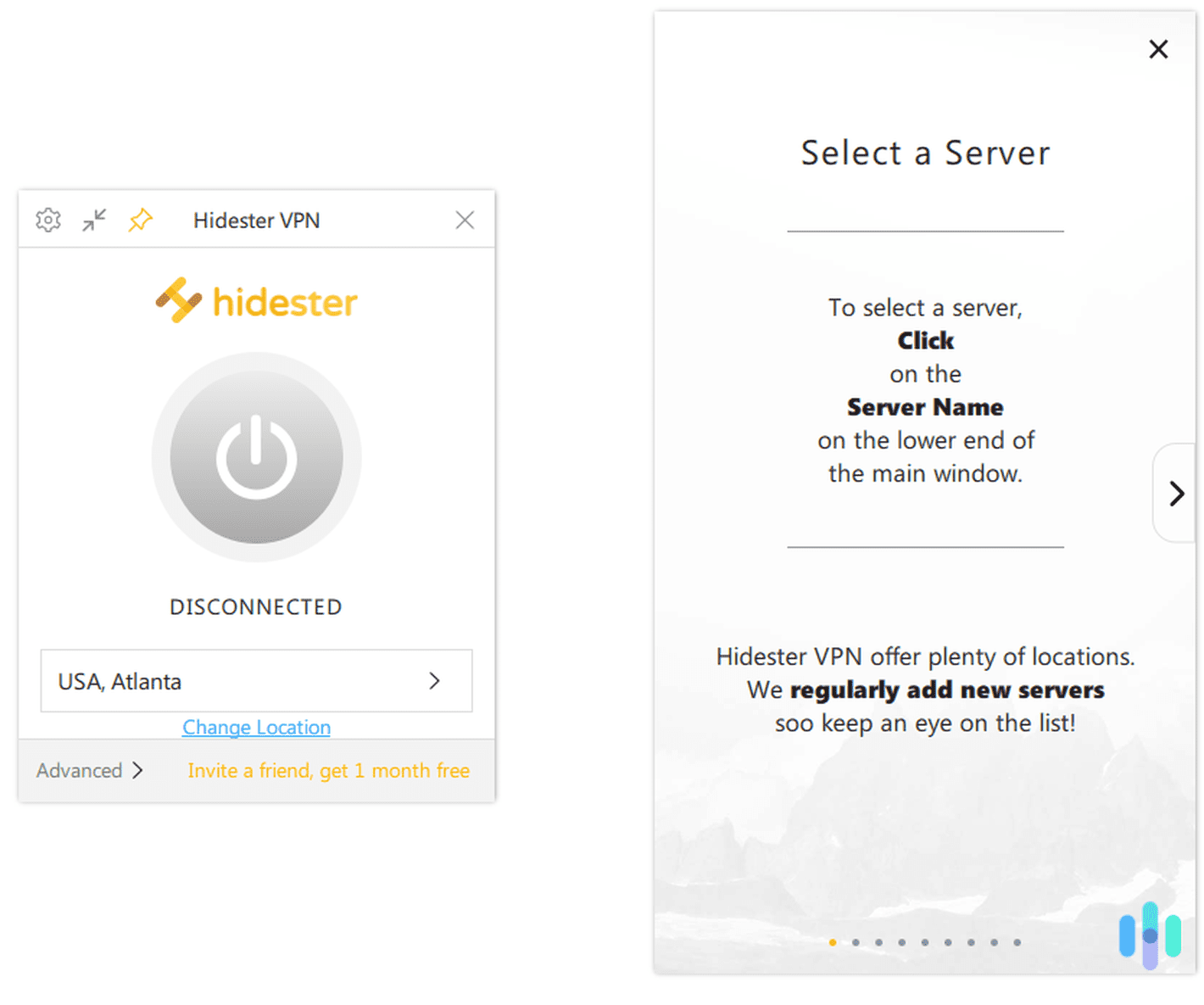Click the gear icon in the title bar
Screen dimensions: 1204x1005
48,220
